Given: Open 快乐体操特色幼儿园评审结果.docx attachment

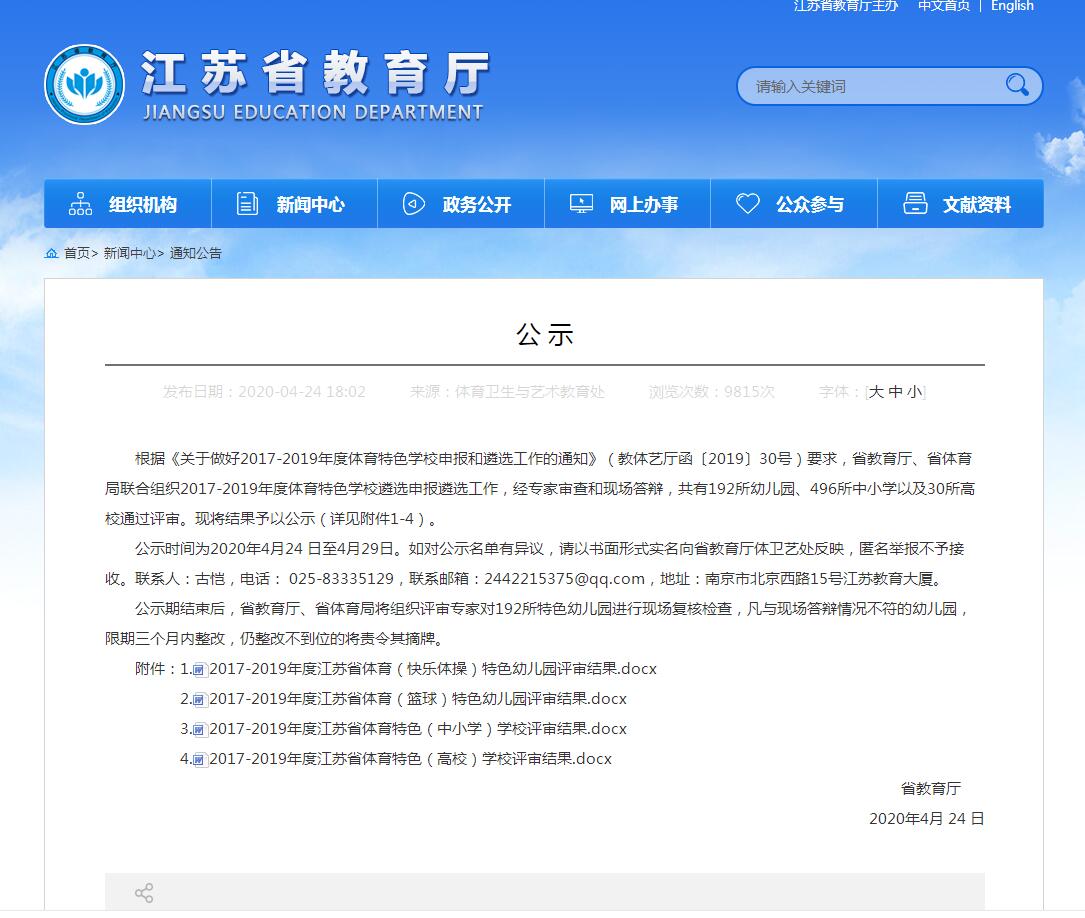Looking at the screenshot, I should click(432, 669).
